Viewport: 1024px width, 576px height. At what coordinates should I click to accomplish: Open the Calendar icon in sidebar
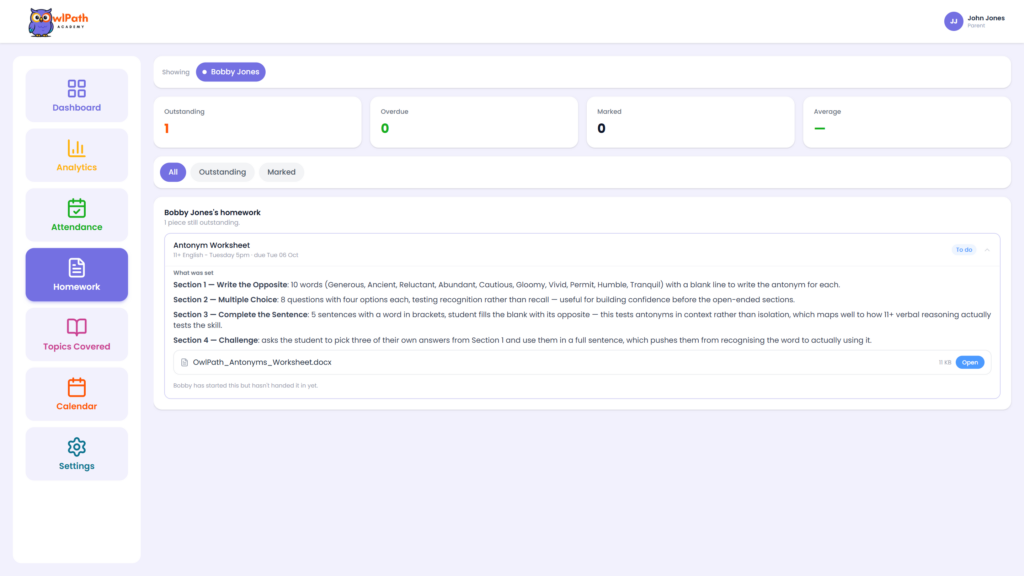pyautogui.click(x=76, y=387)
